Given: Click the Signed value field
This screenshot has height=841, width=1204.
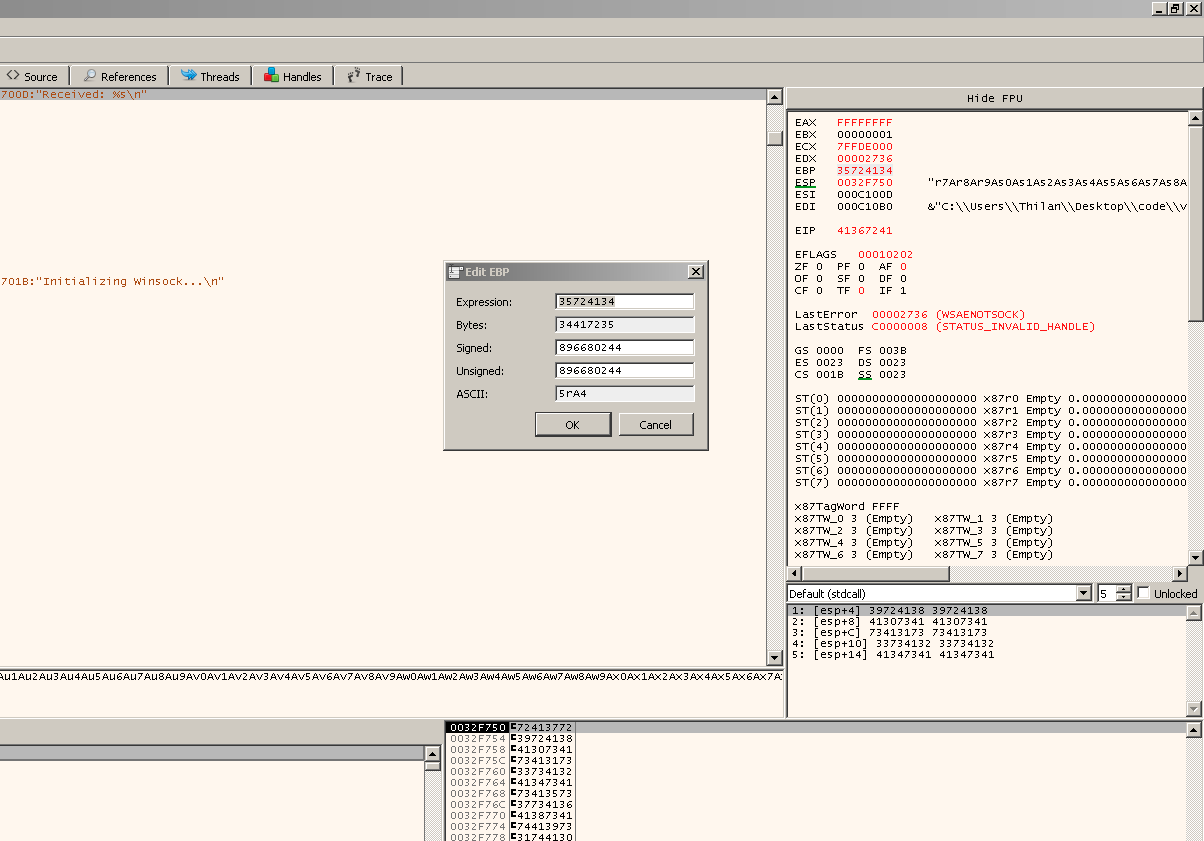Looking at the screenshot, I should [x=625, y=348].
